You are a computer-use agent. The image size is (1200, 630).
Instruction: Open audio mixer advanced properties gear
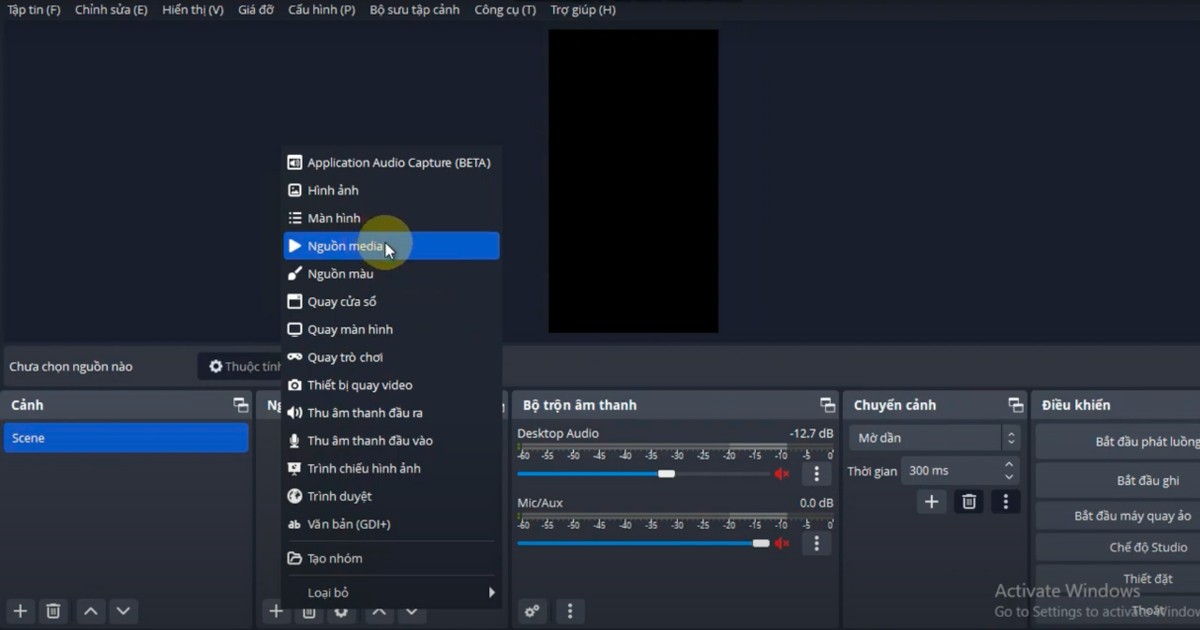tap(532, 611)
